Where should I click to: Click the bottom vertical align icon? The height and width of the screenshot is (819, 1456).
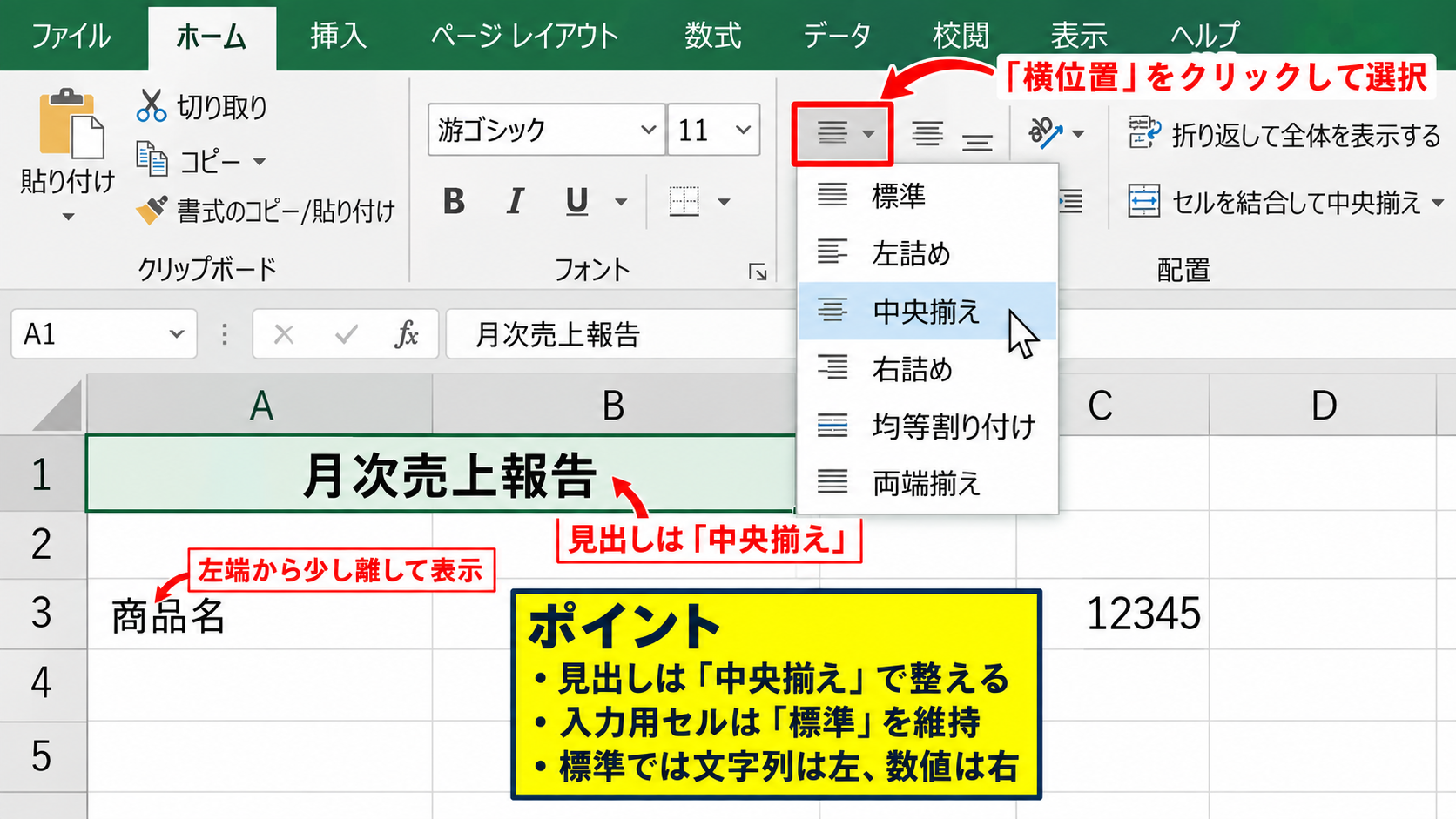(x=977, y=141)
